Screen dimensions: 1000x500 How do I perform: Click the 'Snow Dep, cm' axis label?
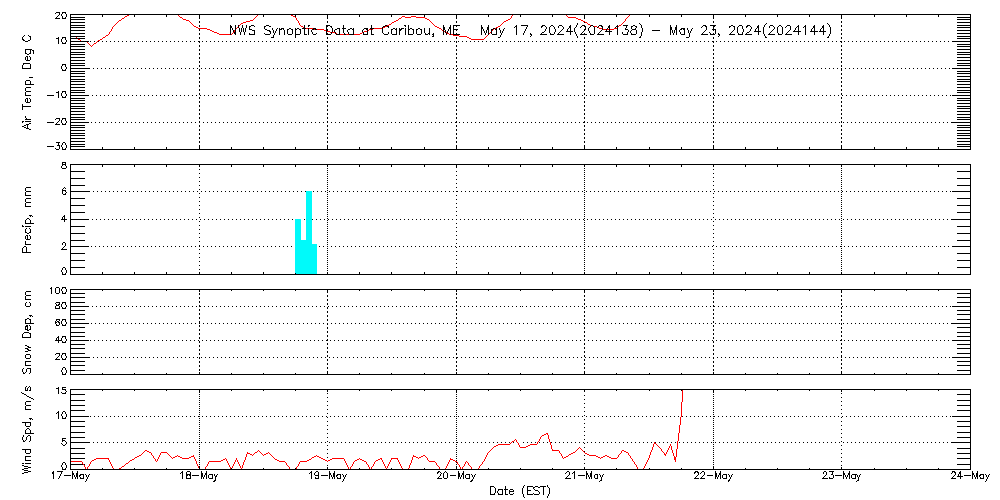[x=28, y=332]
